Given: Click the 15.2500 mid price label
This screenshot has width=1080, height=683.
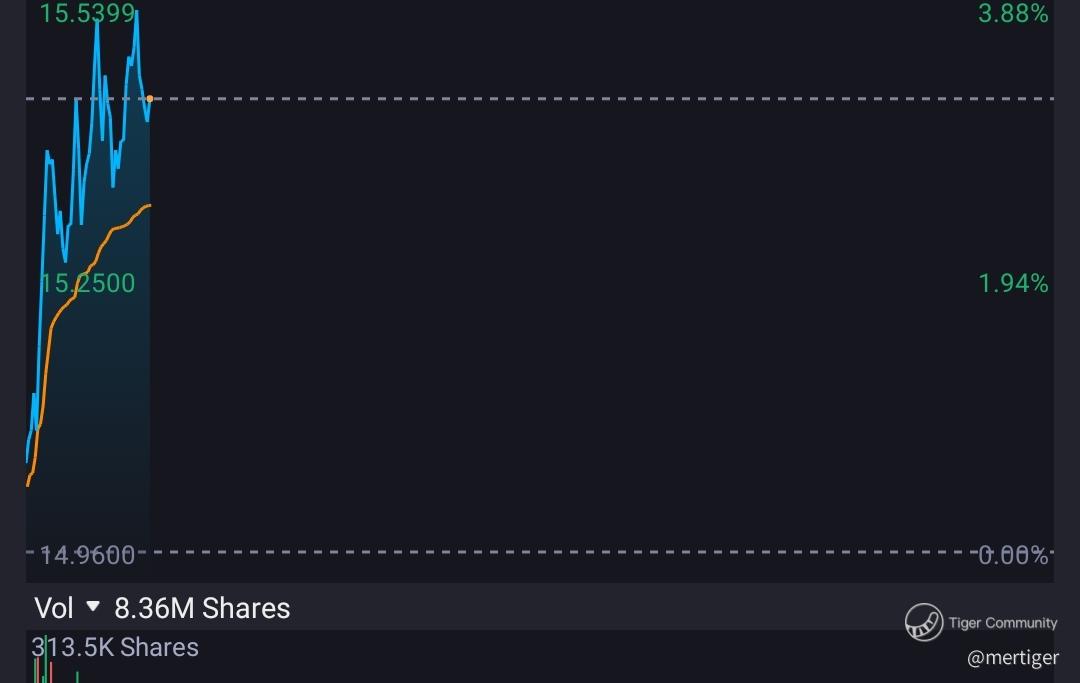Looking at the screenshot, I should click(x=87, y=283).
